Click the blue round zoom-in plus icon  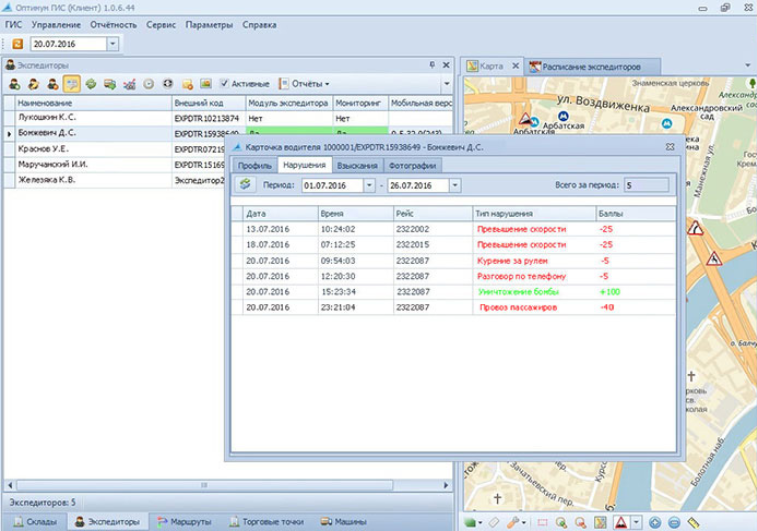(x=655, y=522)
